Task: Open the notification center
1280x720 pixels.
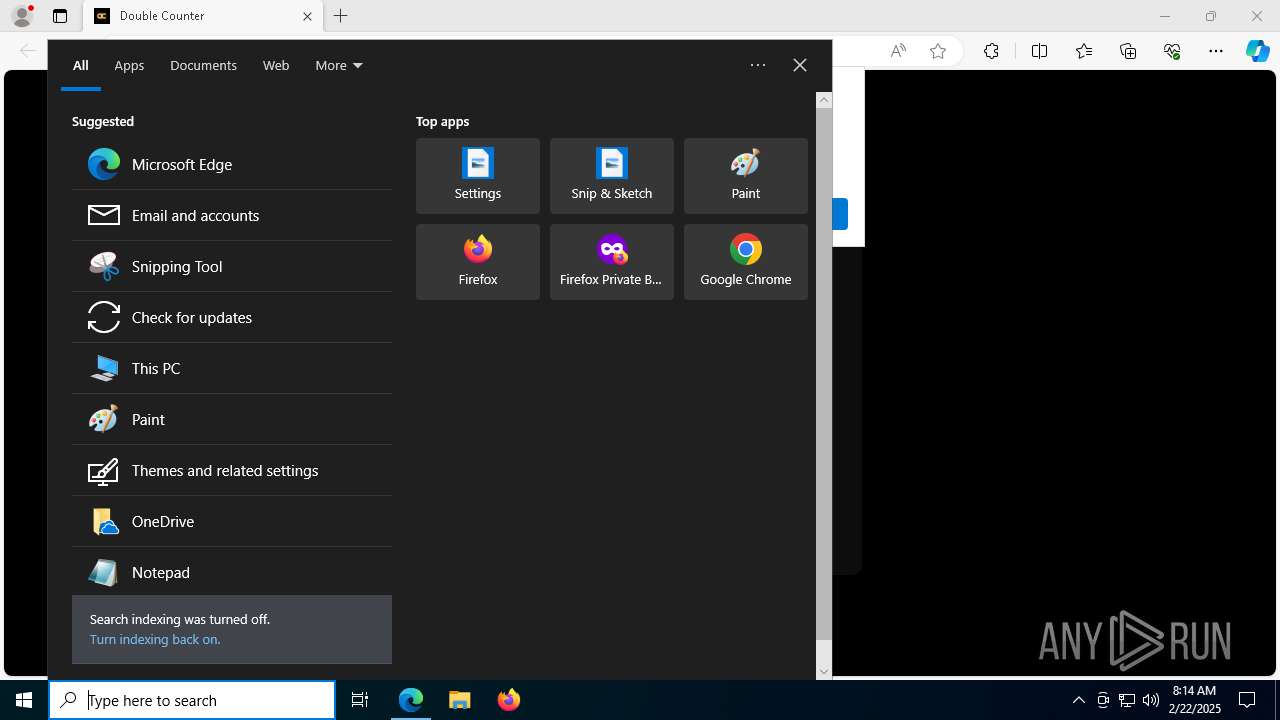Action: click(x=1248, y=700)
